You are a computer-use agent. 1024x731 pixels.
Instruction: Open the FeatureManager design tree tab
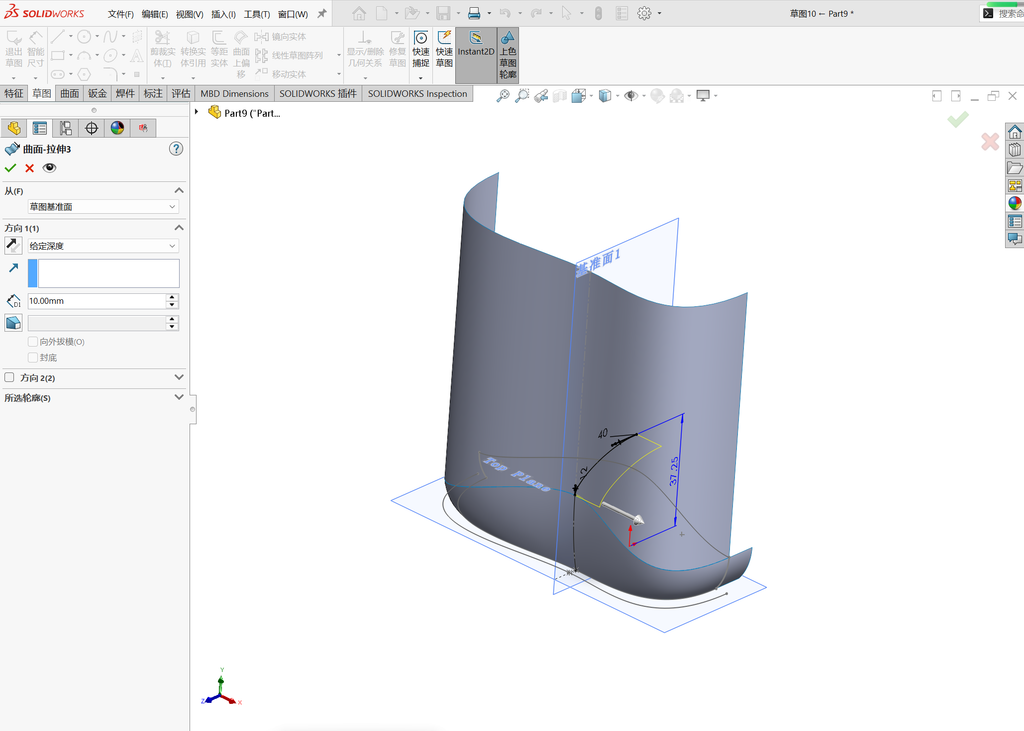point(14,128)
